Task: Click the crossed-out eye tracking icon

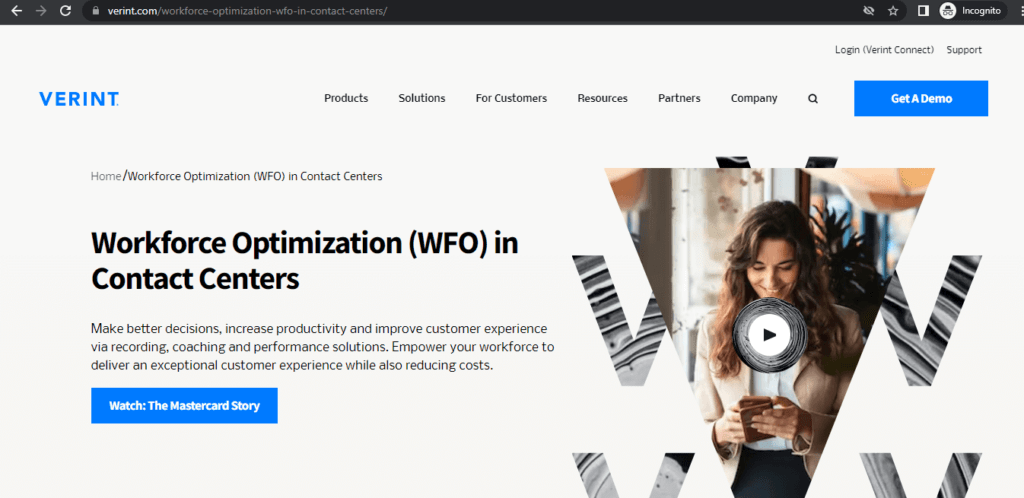Action: pyautogui.click(x=868, y=11)
